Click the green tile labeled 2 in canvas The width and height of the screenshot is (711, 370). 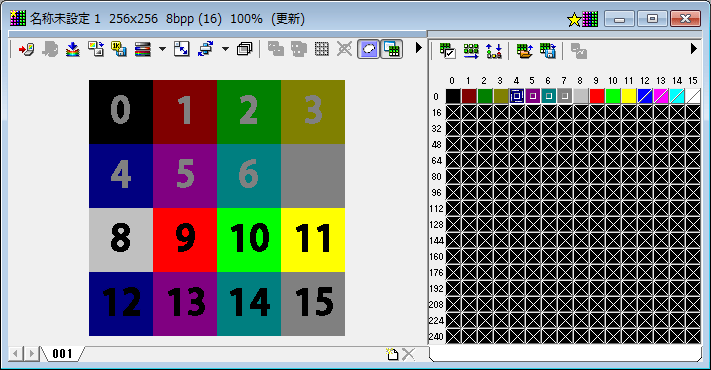click(x=249, y=112)
